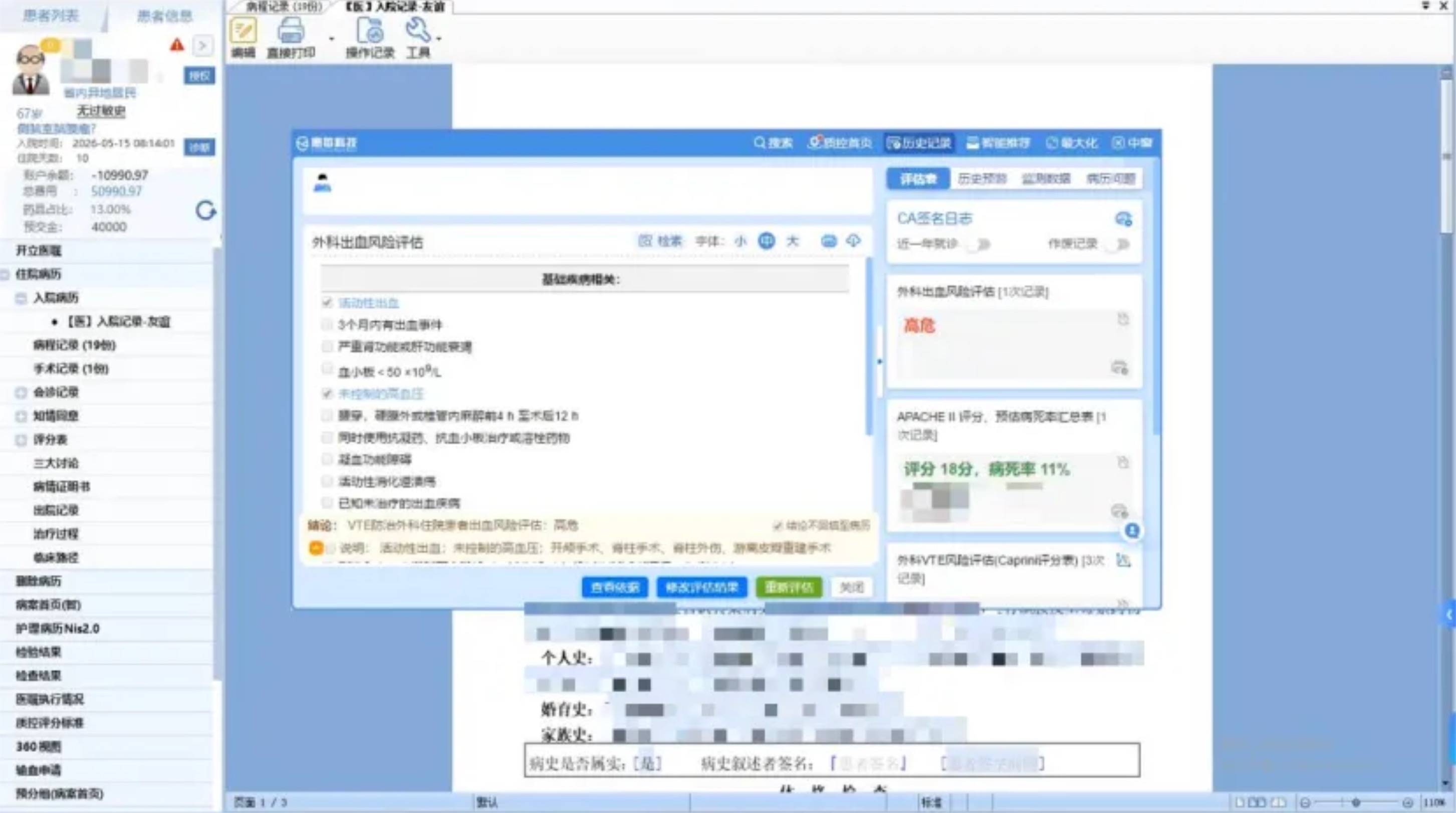The height and width of the screenshot is (813, 1456).
Task: Select the 历史预警 tab
Action: click(x=983, y=179)
